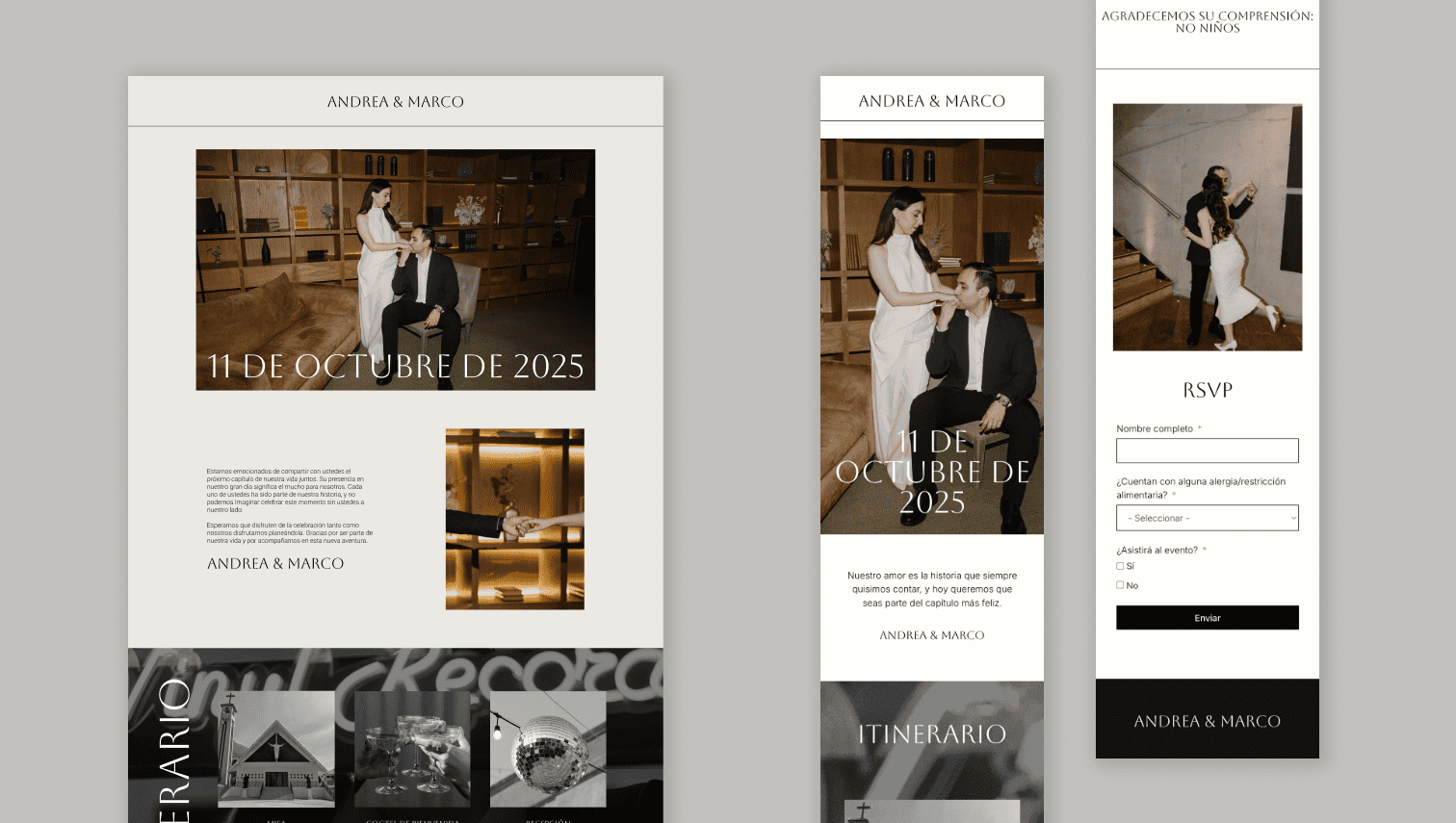
Task: Click 'ANDREA & MARCO' header on desktop layout
Action: 395,102
